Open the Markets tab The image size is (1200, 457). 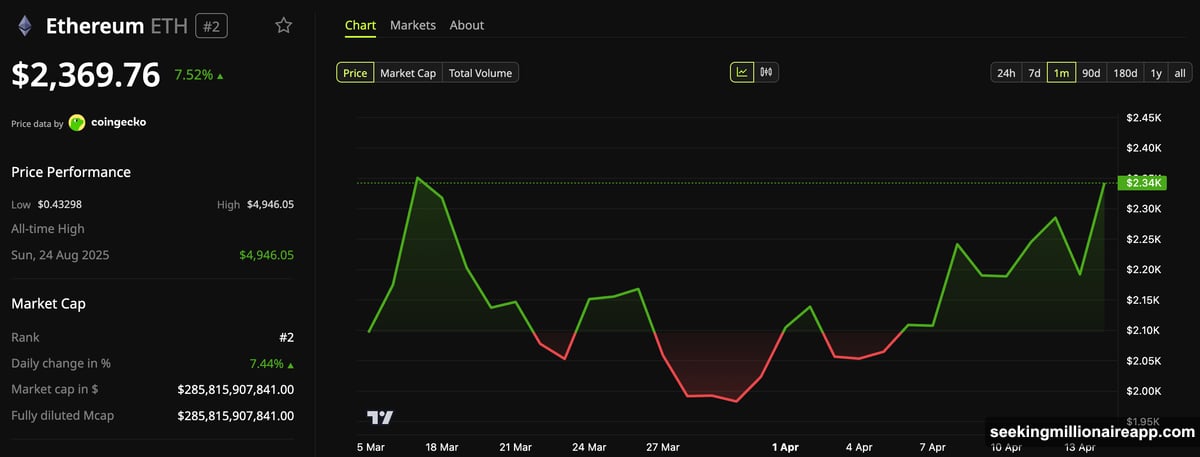(413, 25)
